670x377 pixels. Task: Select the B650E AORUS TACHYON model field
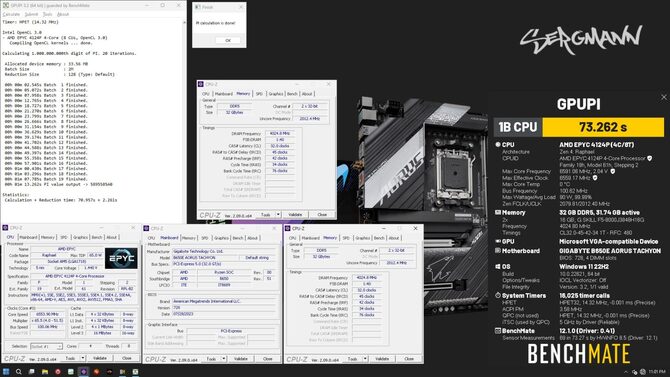pos(206,258)
